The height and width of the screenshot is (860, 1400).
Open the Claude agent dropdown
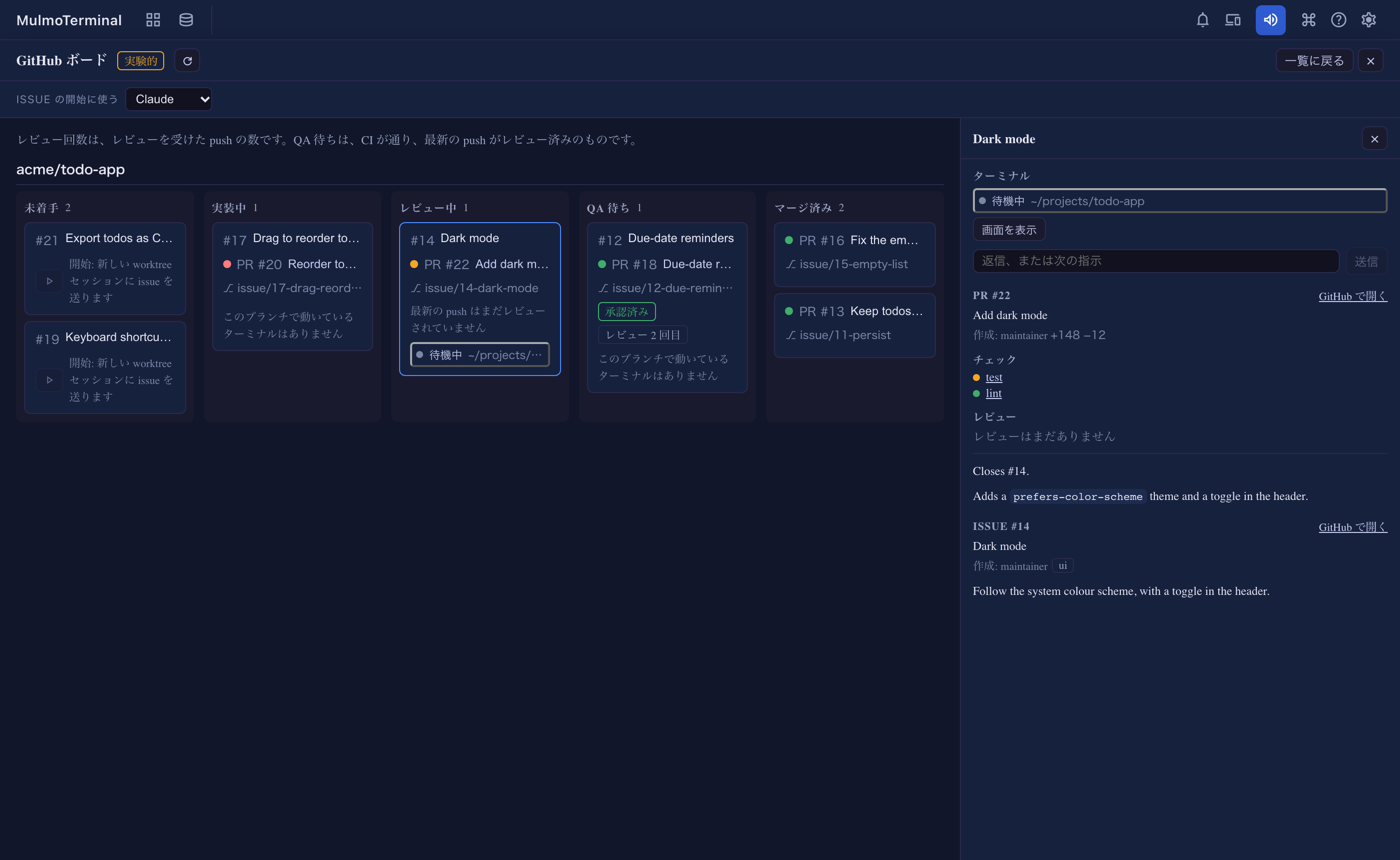click(x=169, y=99)
